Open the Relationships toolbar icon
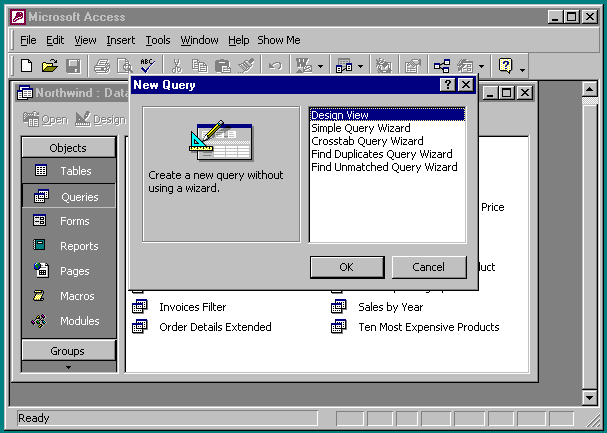The height and width of the screenshot is (433, 607). pyautogui.click(x=442, y=66)
